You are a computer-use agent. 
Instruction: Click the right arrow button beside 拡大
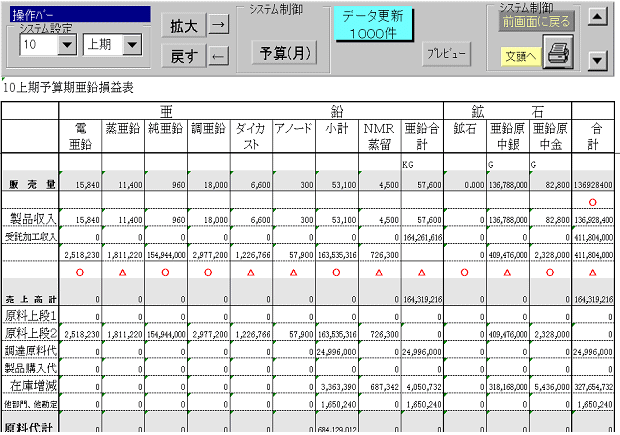219,25
